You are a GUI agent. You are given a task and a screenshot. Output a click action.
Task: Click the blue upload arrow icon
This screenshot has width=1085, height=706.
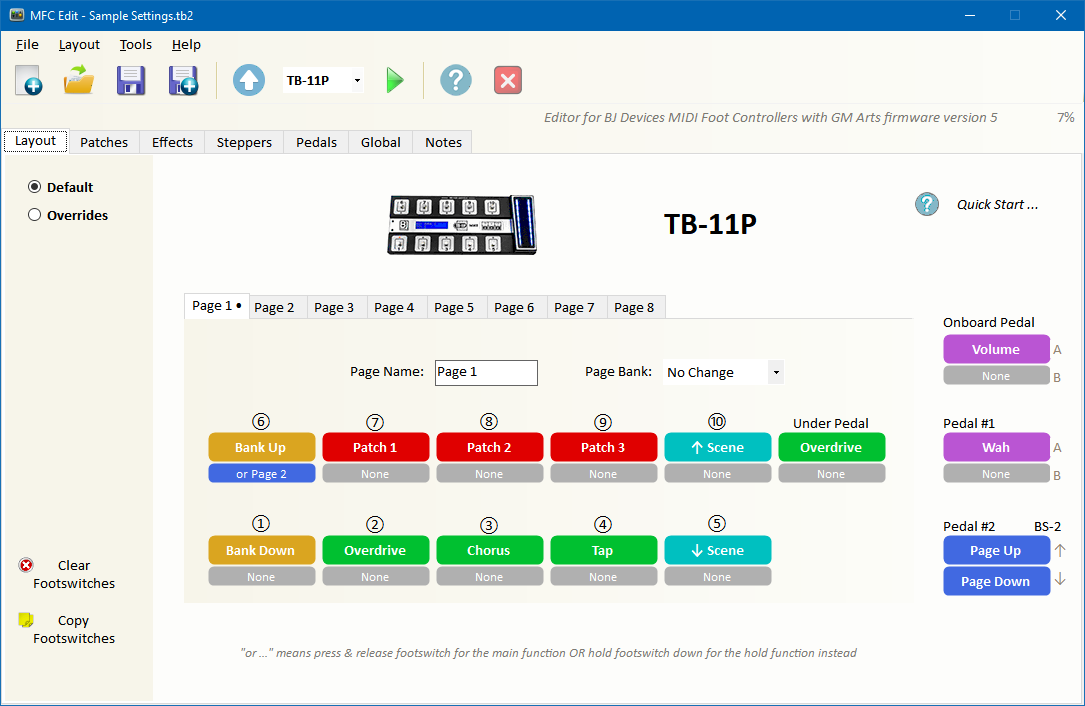pos(248,80)
